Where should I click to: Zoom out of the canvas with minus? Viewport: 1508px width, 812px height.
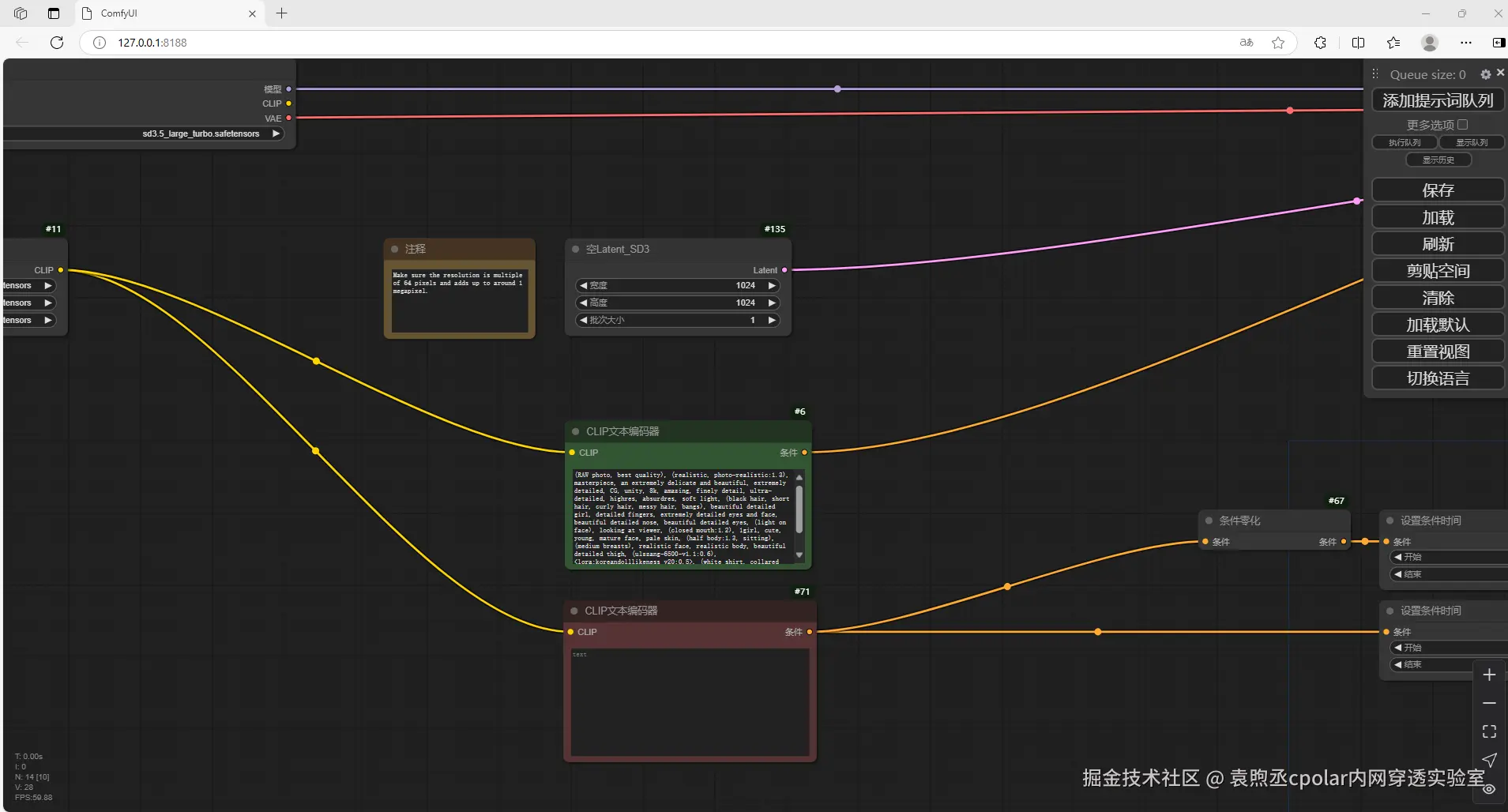click(x=1489, y=703)
